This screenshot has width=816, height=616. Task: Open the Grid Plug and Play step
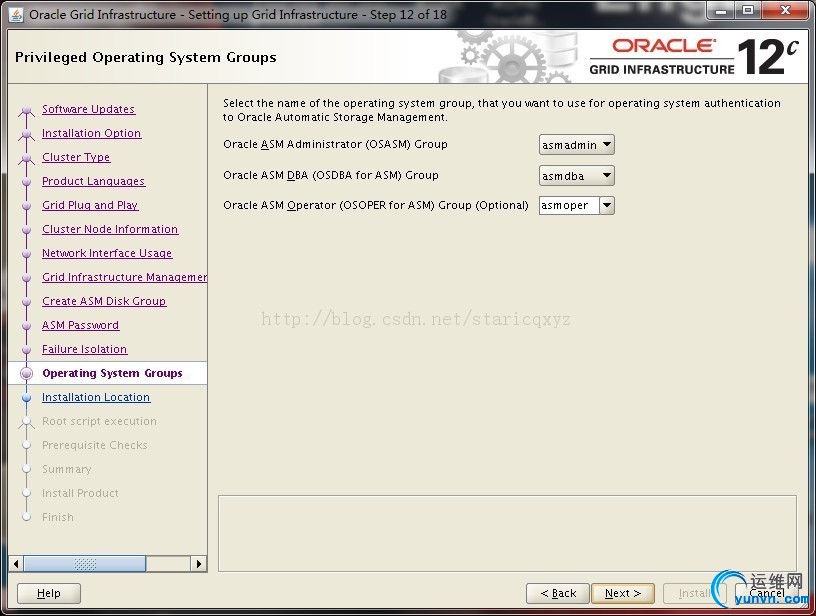coord(90,205)
